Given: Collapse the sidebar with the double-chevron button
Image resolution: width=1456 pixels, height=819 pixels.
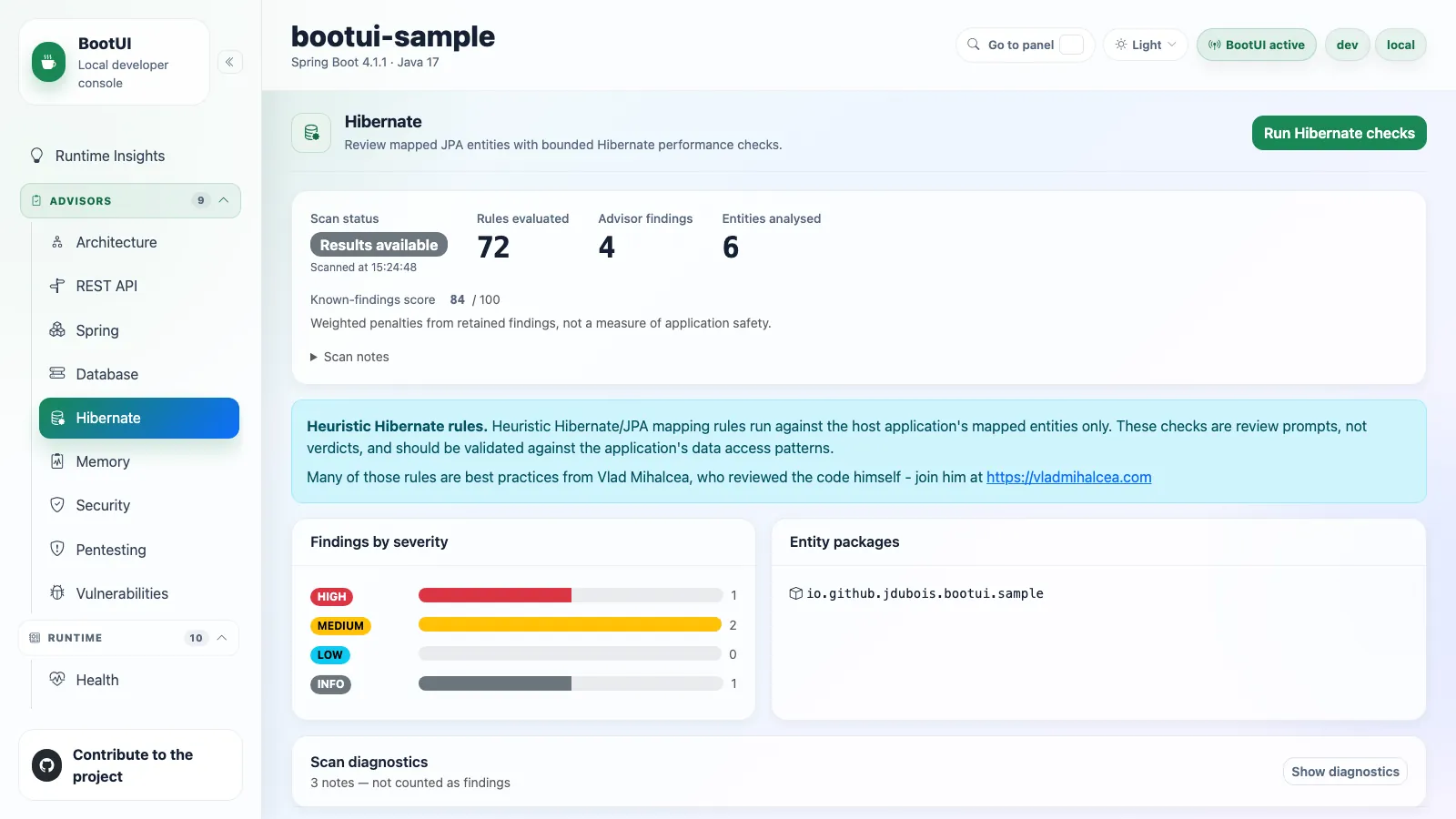Looking at the screenshot, I should pyautogui.click(x=230, y=62).
